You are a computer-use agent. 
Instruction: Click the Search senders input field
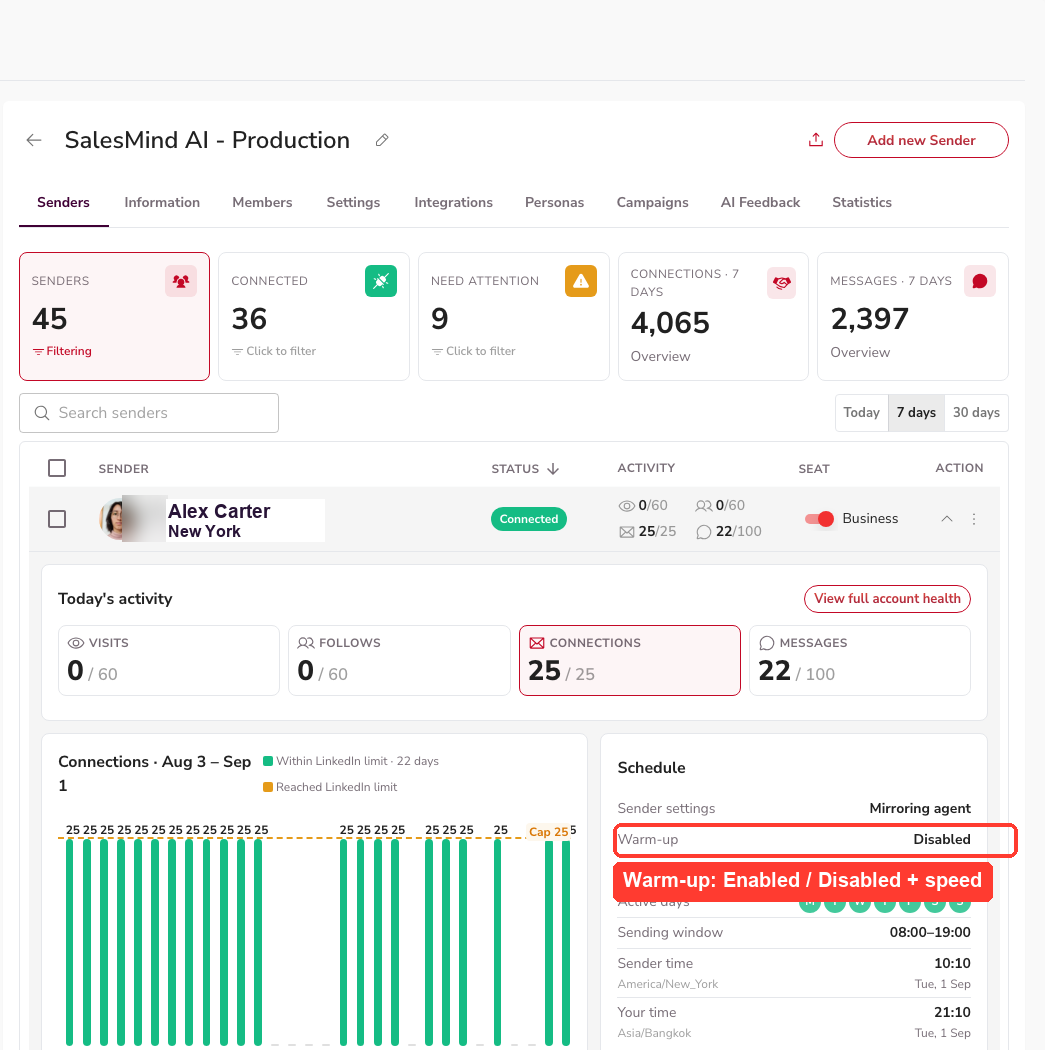(x=149, y=413)
